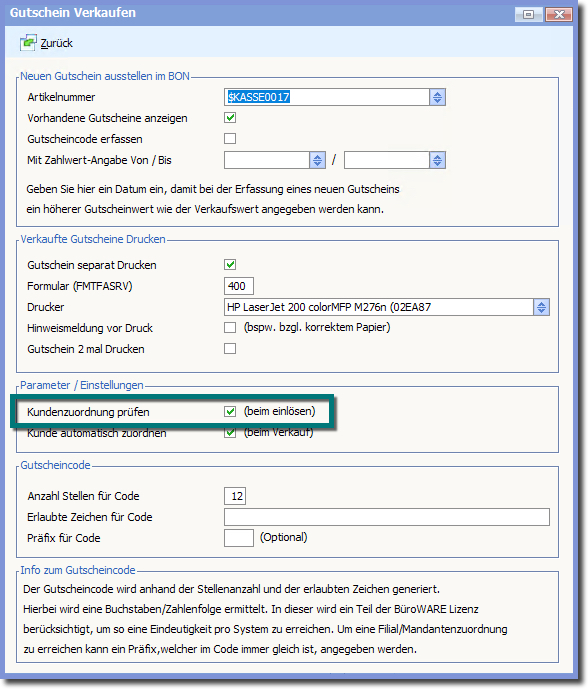The height and width of the screenshot is (689, 588).
Task: Tick Gutschein 2 mal Drucken checkbox
Action: click(230, 348)
